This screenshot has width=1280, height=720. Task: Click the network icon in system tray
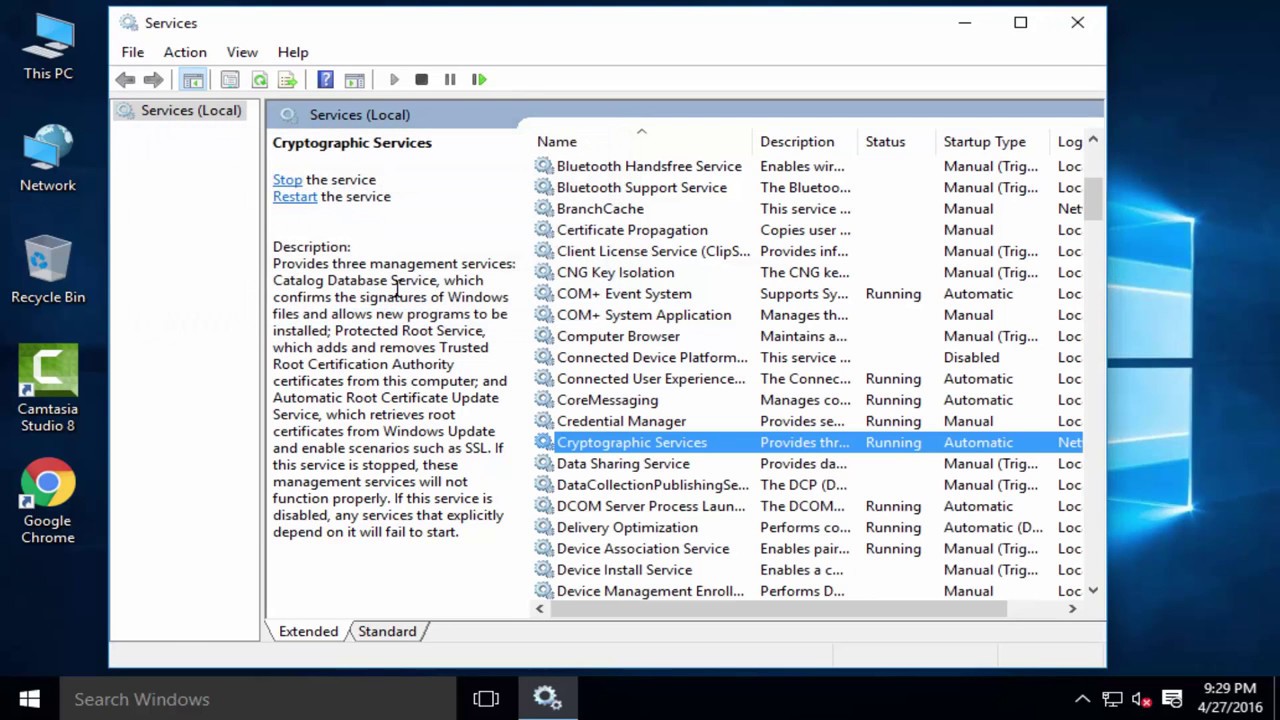[1112, 699]
